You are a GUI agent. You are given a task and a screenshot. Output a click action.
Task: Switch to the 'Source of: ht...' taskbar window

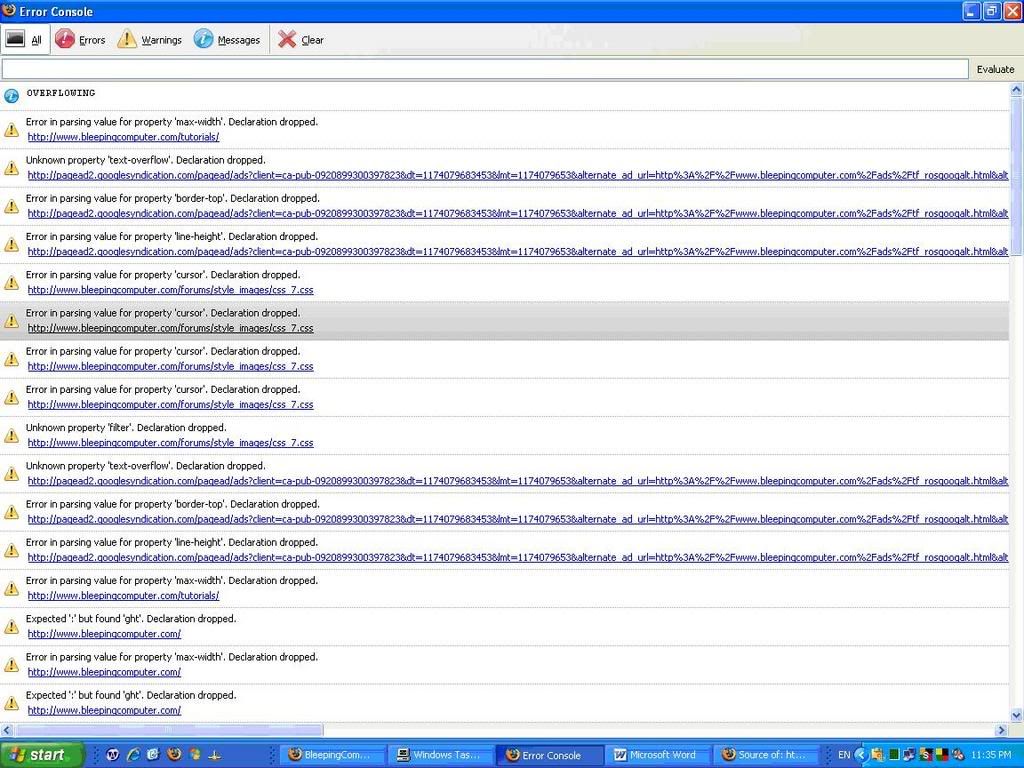tap(765, 755)
